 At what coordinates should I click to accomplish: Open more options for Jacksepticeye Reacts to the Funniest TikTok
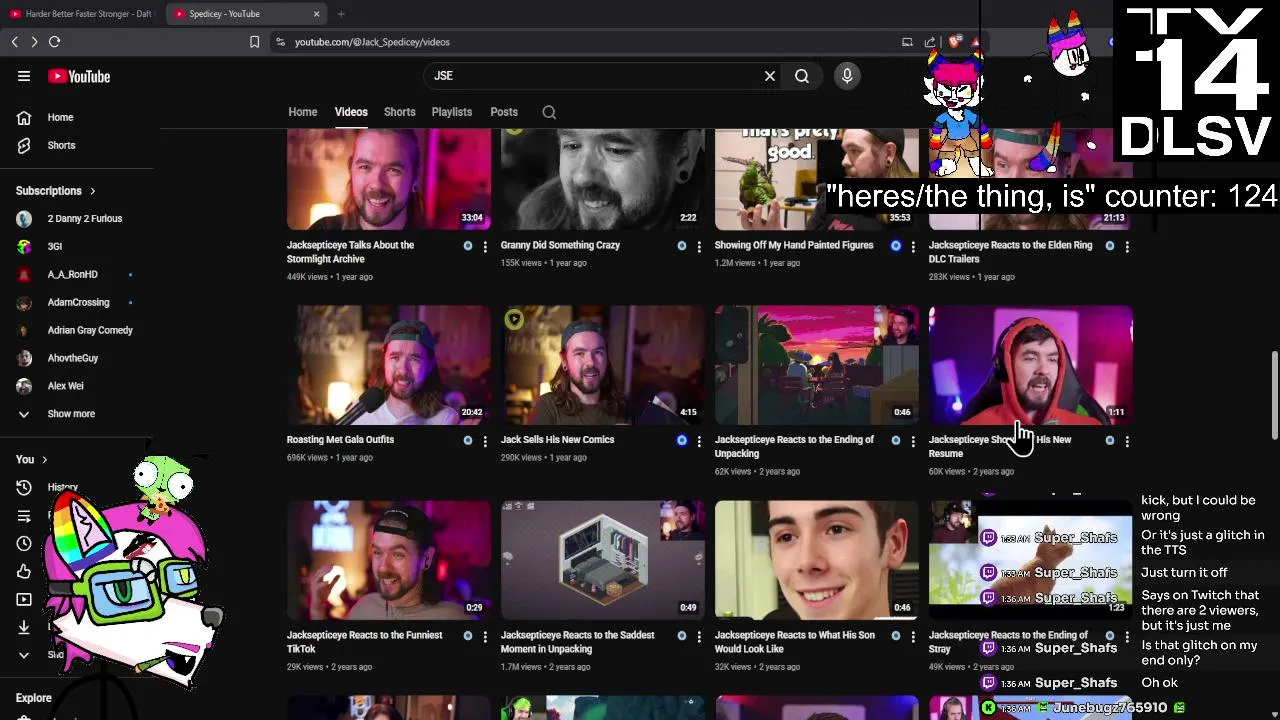click(x=485, y=636)
